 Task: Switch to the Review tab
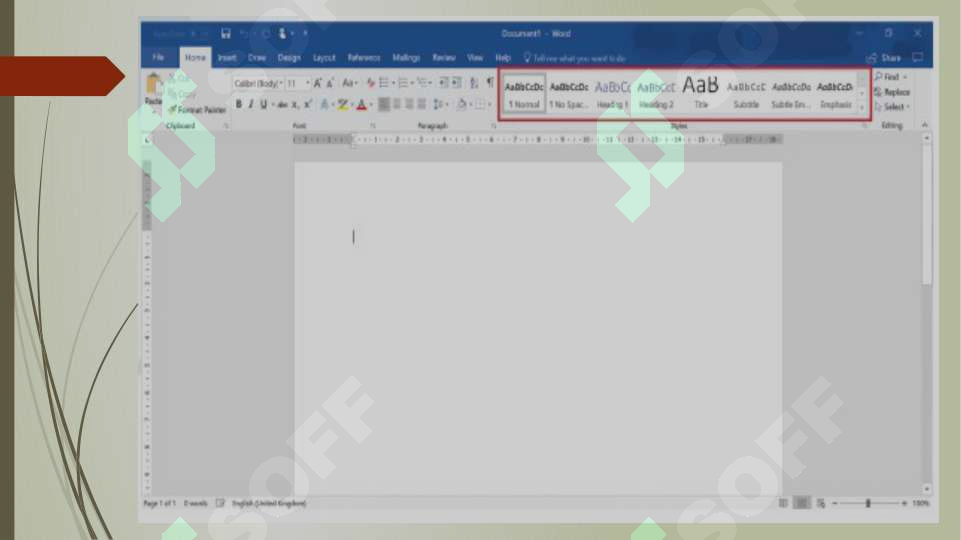444,58
